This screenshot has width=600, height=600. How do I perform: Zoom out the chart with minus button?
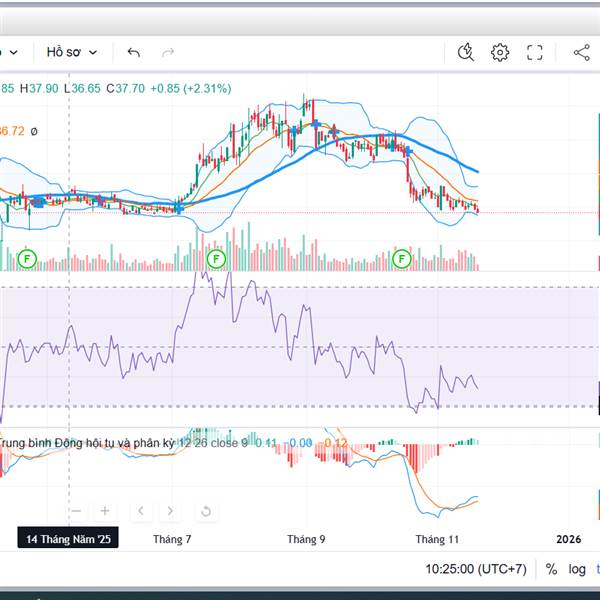point(77,511)
